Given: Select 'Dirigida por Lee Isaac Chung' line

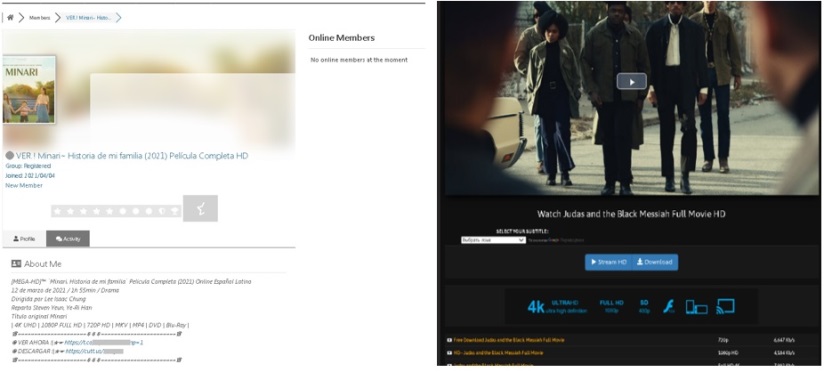Looking at the screenshot, I should [x=48, y=299].
